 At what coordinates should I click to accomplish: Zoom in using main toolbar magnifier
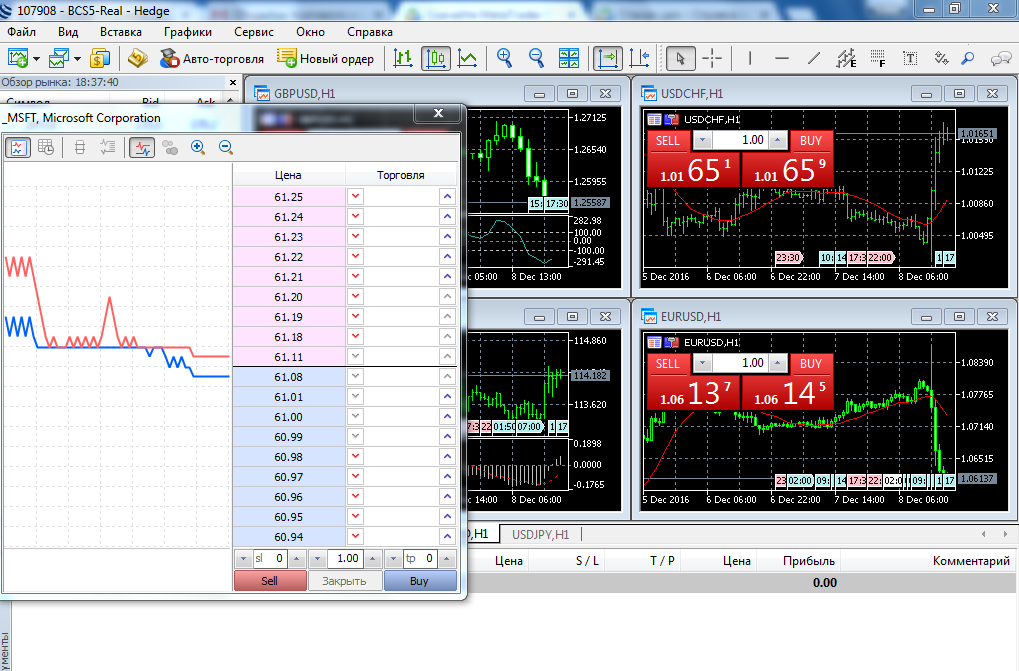[x=505, y=58]
